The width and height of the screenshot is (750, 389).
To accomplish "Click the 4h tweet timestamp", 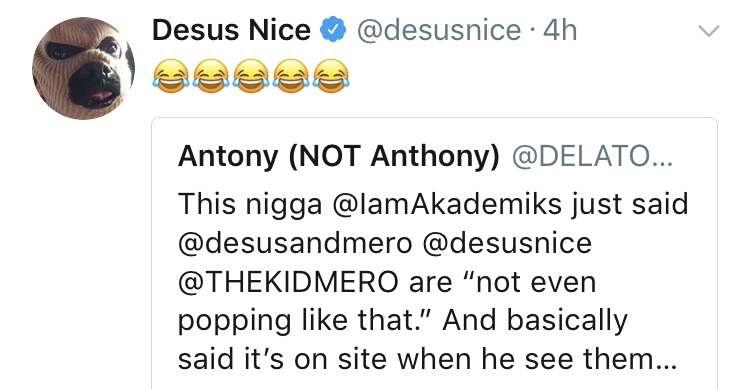I will [x=560, y=30].
